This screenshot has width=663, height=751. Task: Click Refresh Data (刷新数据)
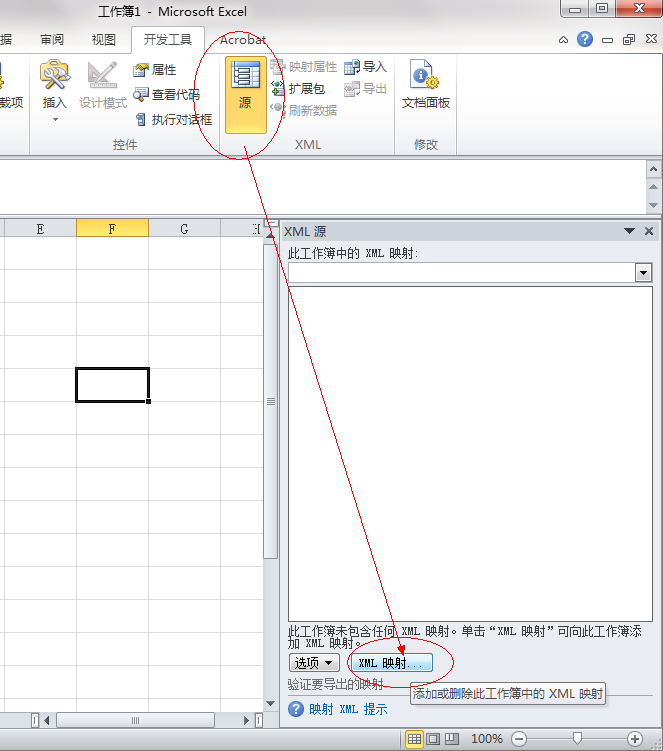pyautogui.click(x=304, y=110)
